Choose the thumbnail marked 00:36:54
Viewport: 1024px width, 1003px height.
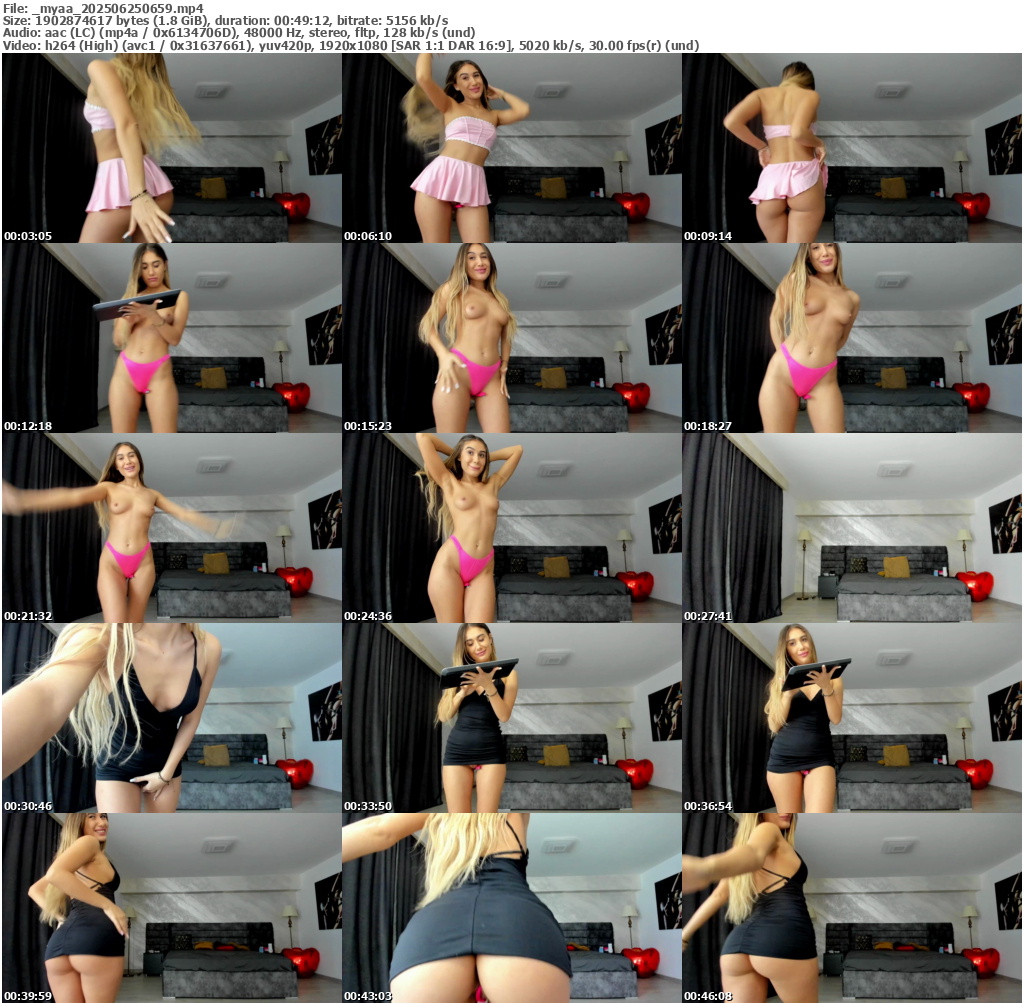[x=852, y=718]
